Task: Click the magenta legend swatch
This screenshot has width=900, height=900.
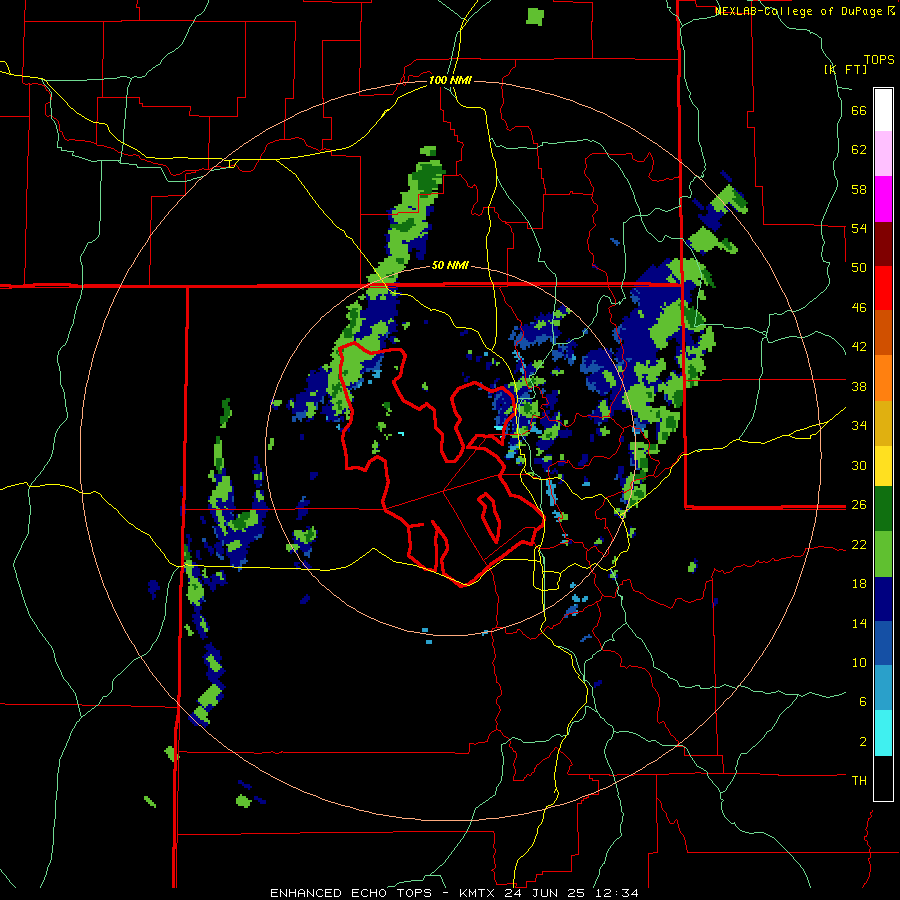Action: [x=883, y=199]
